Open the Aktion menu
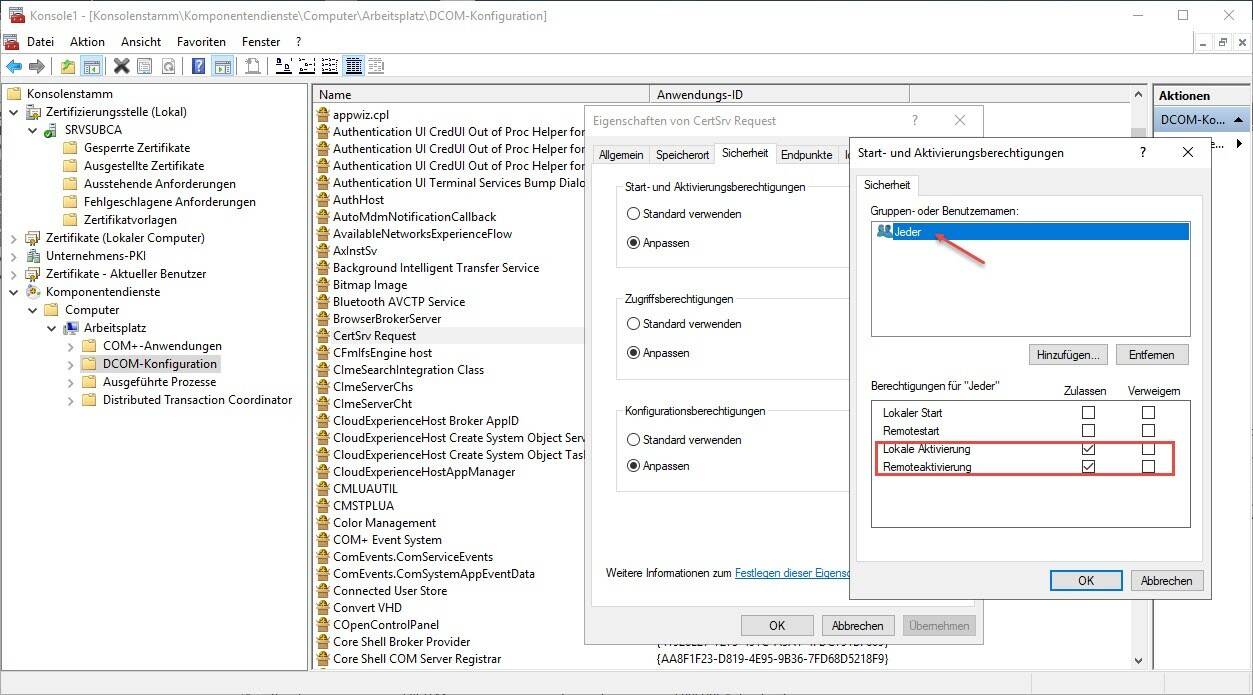This screenshot has width=1253, height=695. [x=87, y=42]
